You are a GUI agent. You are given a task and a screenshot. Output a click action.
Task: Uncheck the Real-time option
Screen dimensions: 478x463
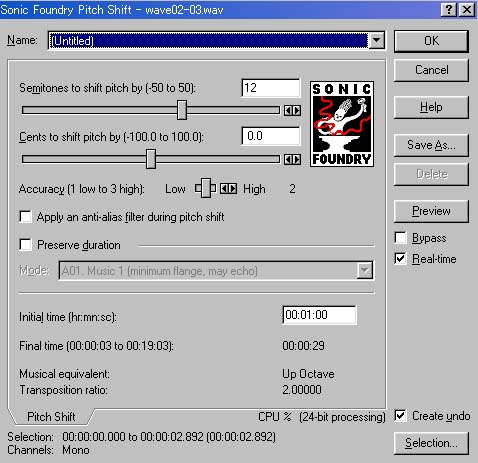pyautogui.click(x=400, y=259)
